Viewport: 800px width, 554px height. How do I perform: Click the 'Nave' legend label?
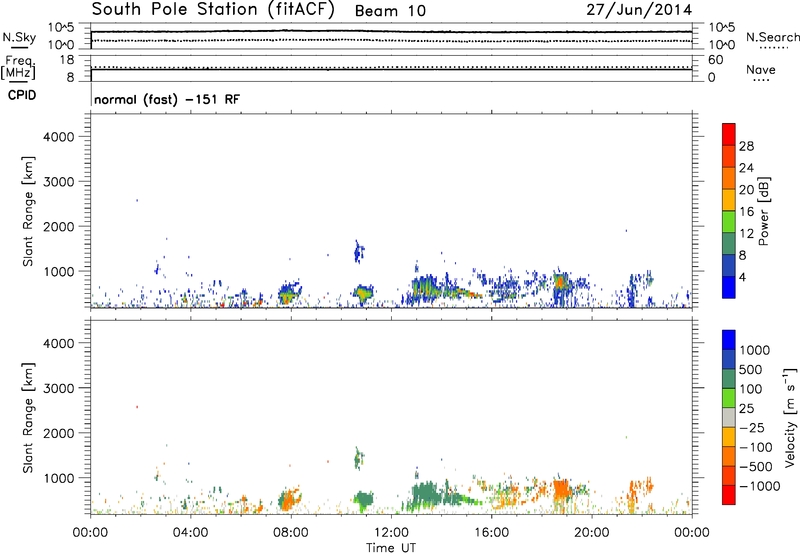(761, 70)
